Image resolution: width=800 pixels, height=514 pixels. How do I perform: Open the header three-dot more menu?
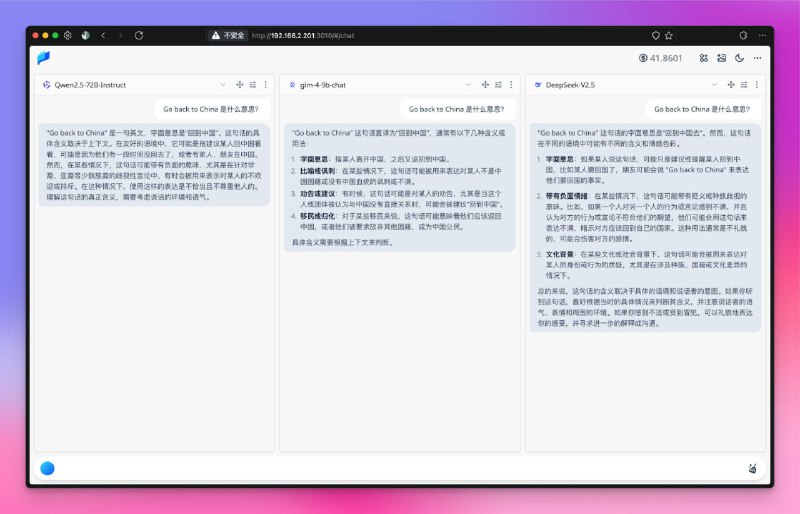(x=757, y=58)
